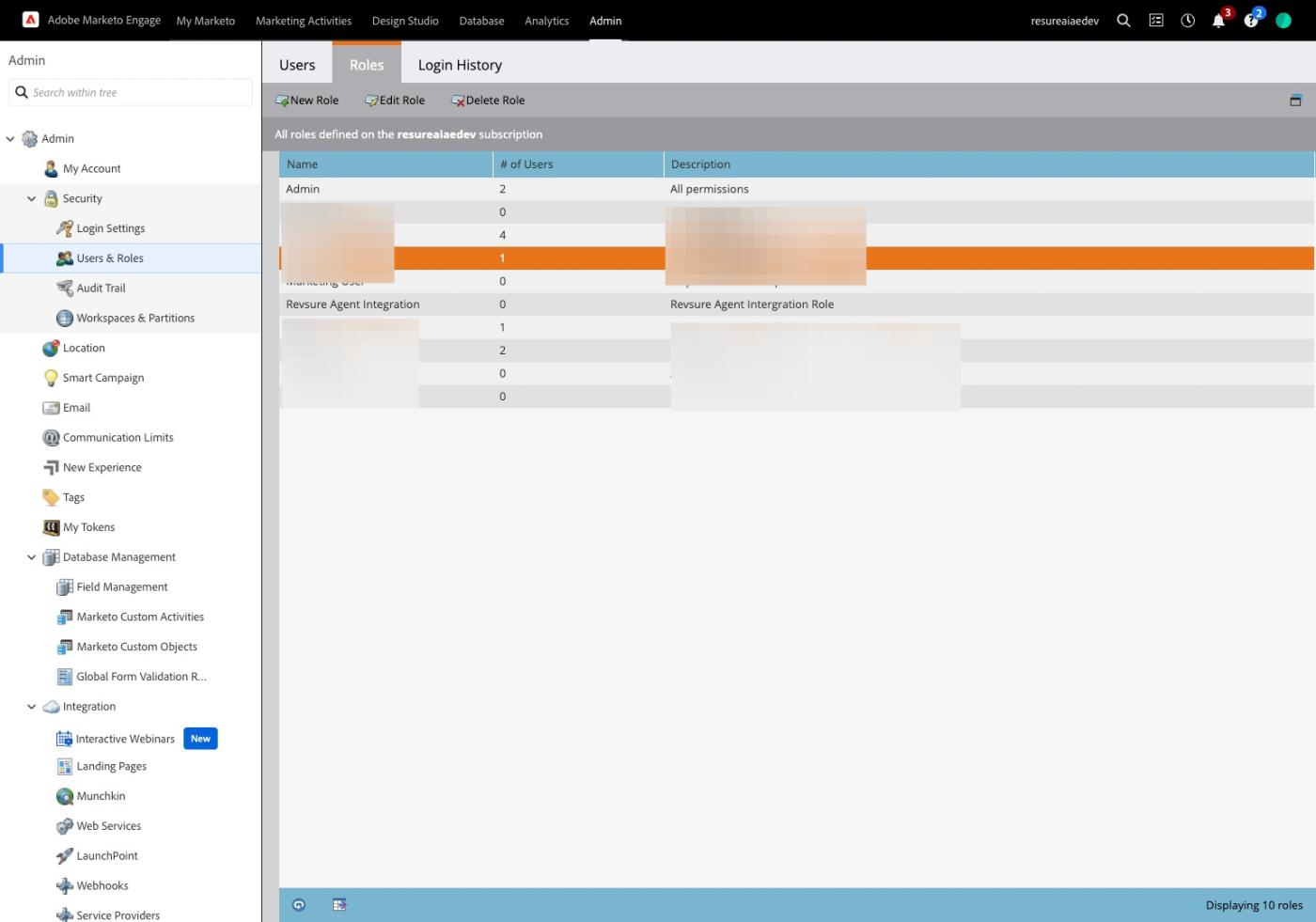Click the Webhooks icon
Screen dimensions: 1316x922
pyautogui.click(x=65, y=885)
